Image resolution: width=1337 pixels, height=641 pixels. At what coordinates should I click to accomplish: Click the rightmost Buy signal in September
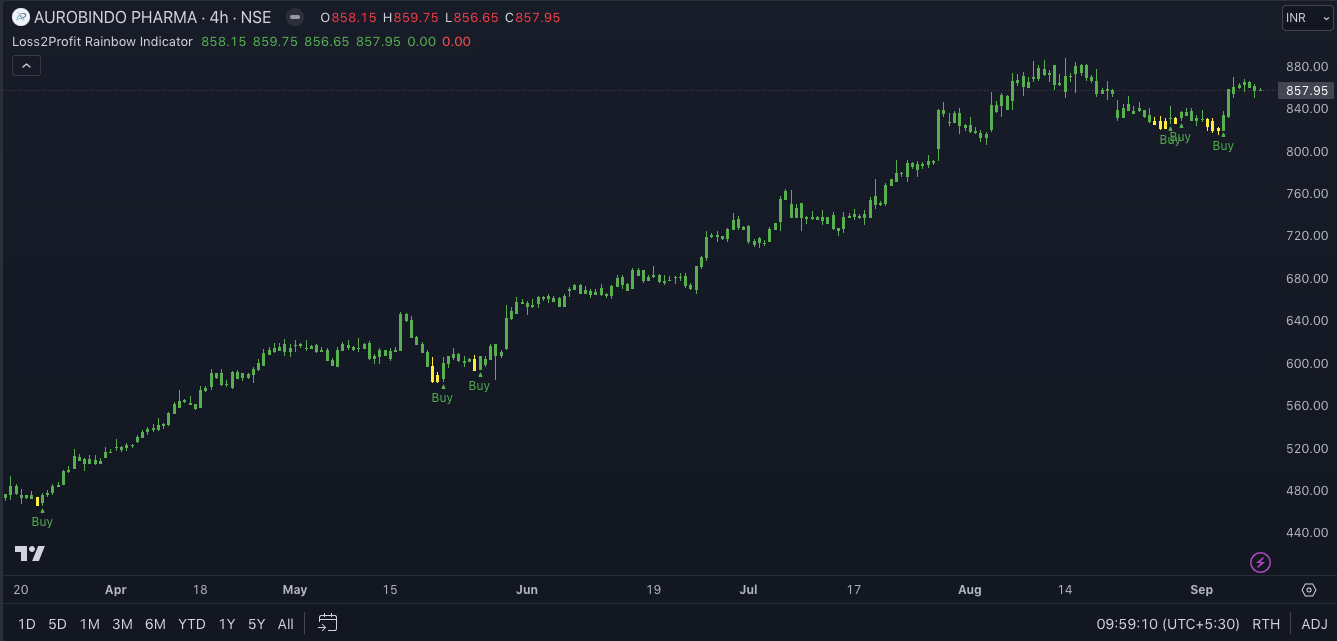coord(1223,145)
